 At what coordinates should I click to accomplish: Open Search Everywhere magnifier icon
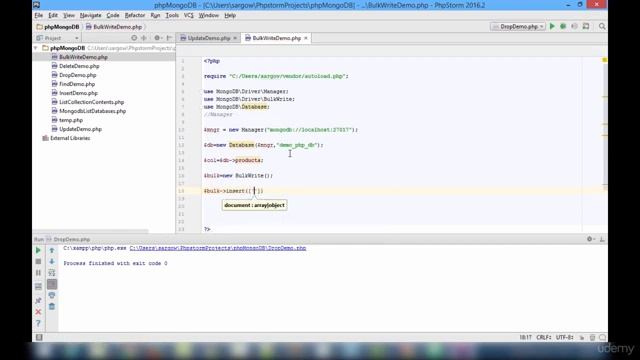[602, 27]
